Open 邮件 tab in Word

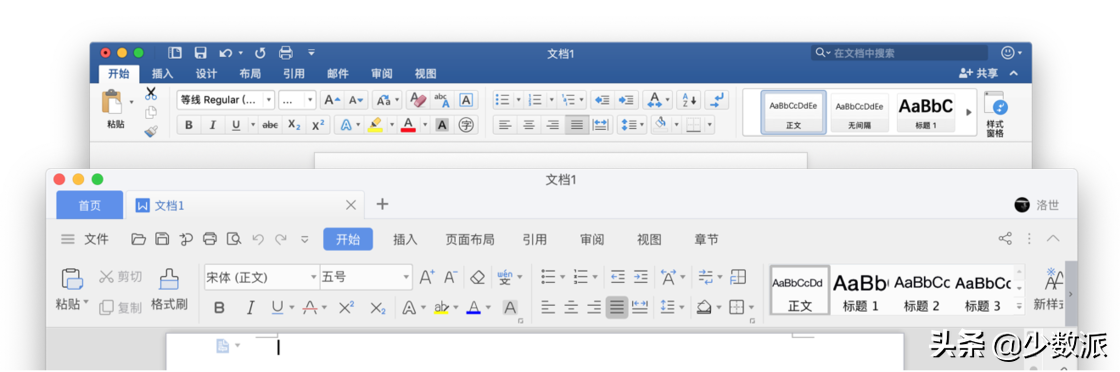tap(338, 74)
